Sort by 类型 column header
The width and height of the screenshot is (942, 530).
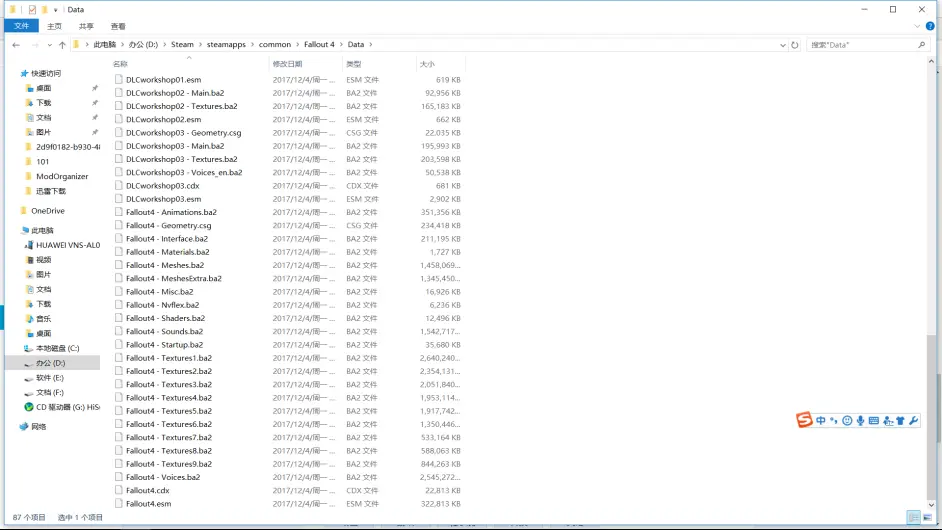(378, 64)
